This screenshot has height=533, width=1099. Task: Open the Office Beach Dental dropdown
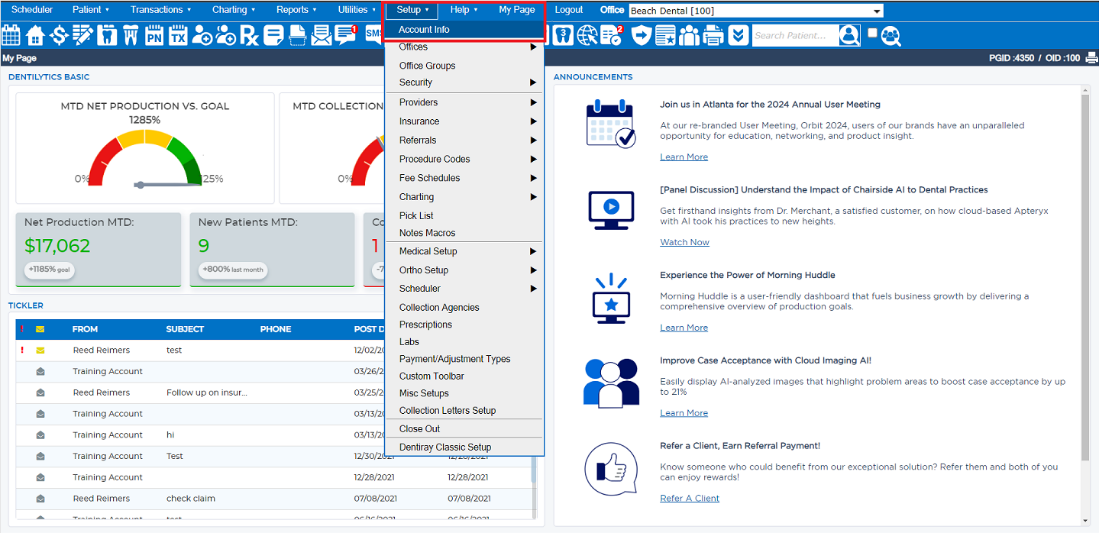click(756, 11)
